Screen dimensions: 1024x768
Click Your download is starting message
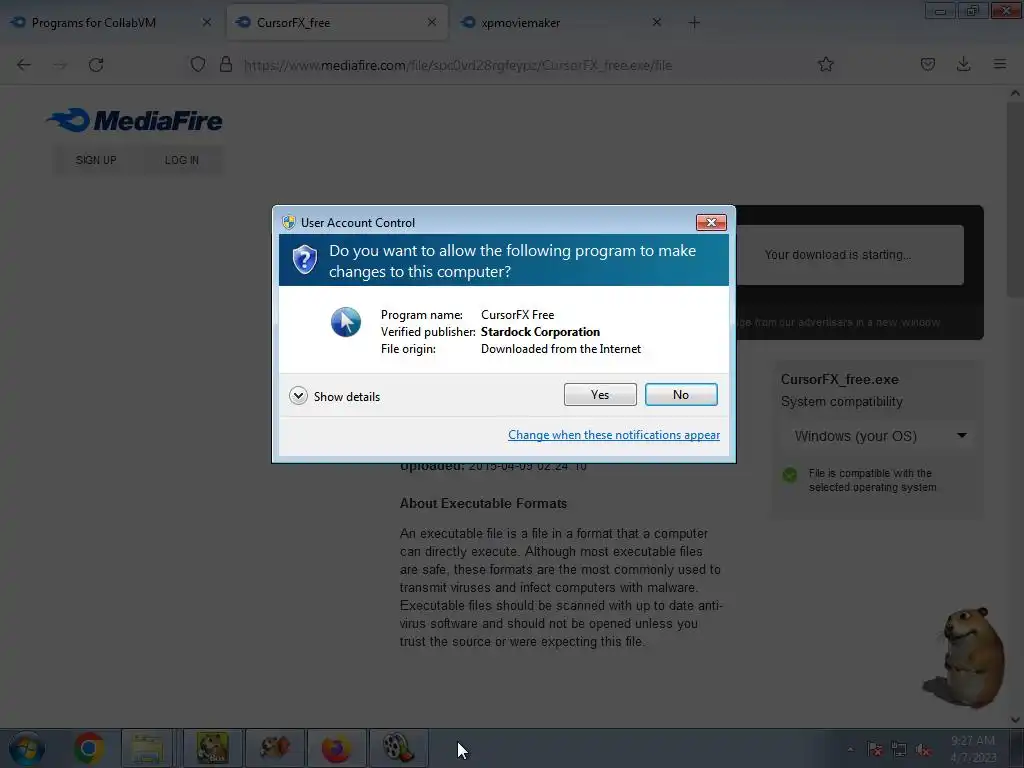coord(838,255)
